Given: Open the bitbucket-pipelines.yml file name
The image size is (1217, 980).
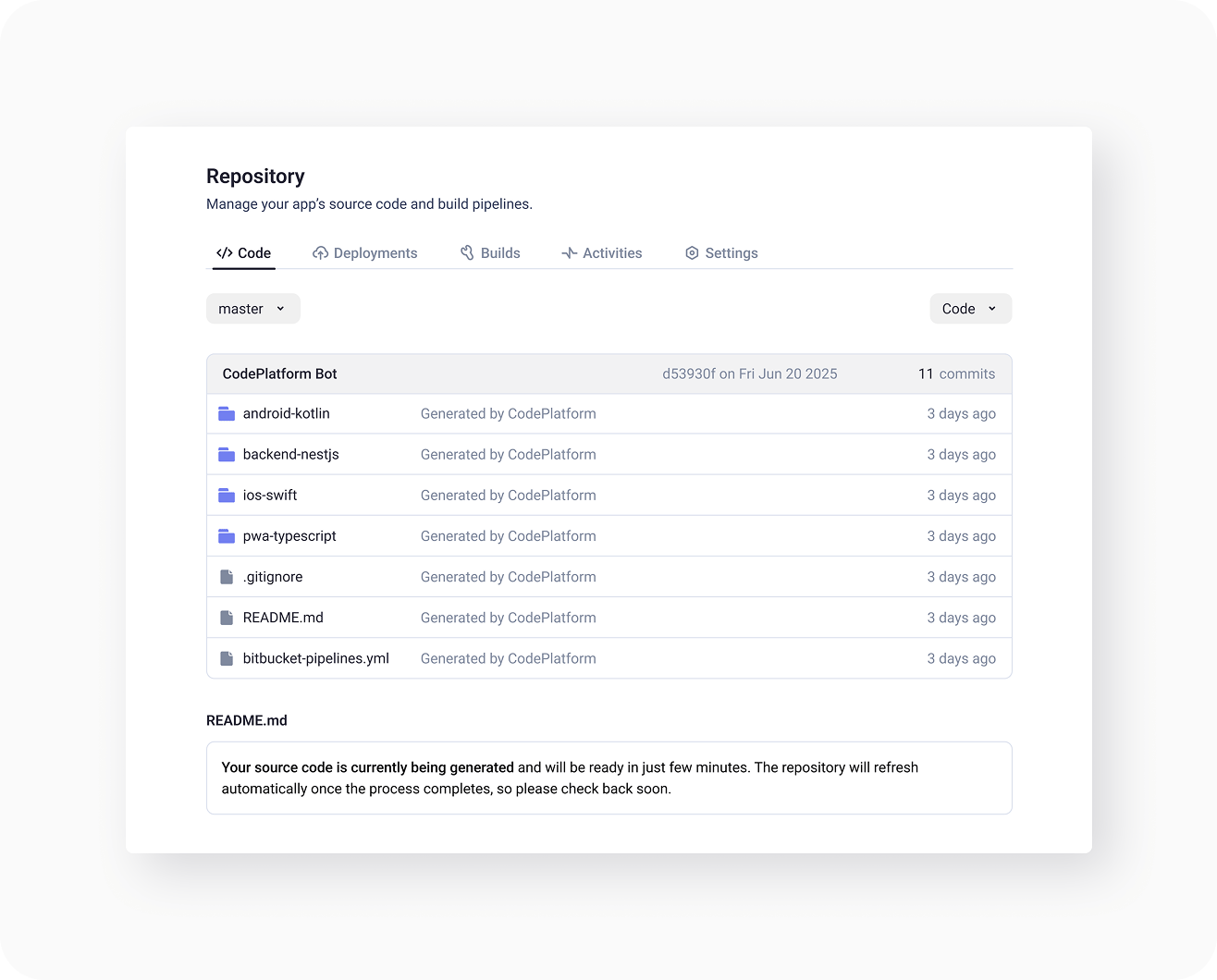Looking at the screenshot, I should tap(315, 658).
